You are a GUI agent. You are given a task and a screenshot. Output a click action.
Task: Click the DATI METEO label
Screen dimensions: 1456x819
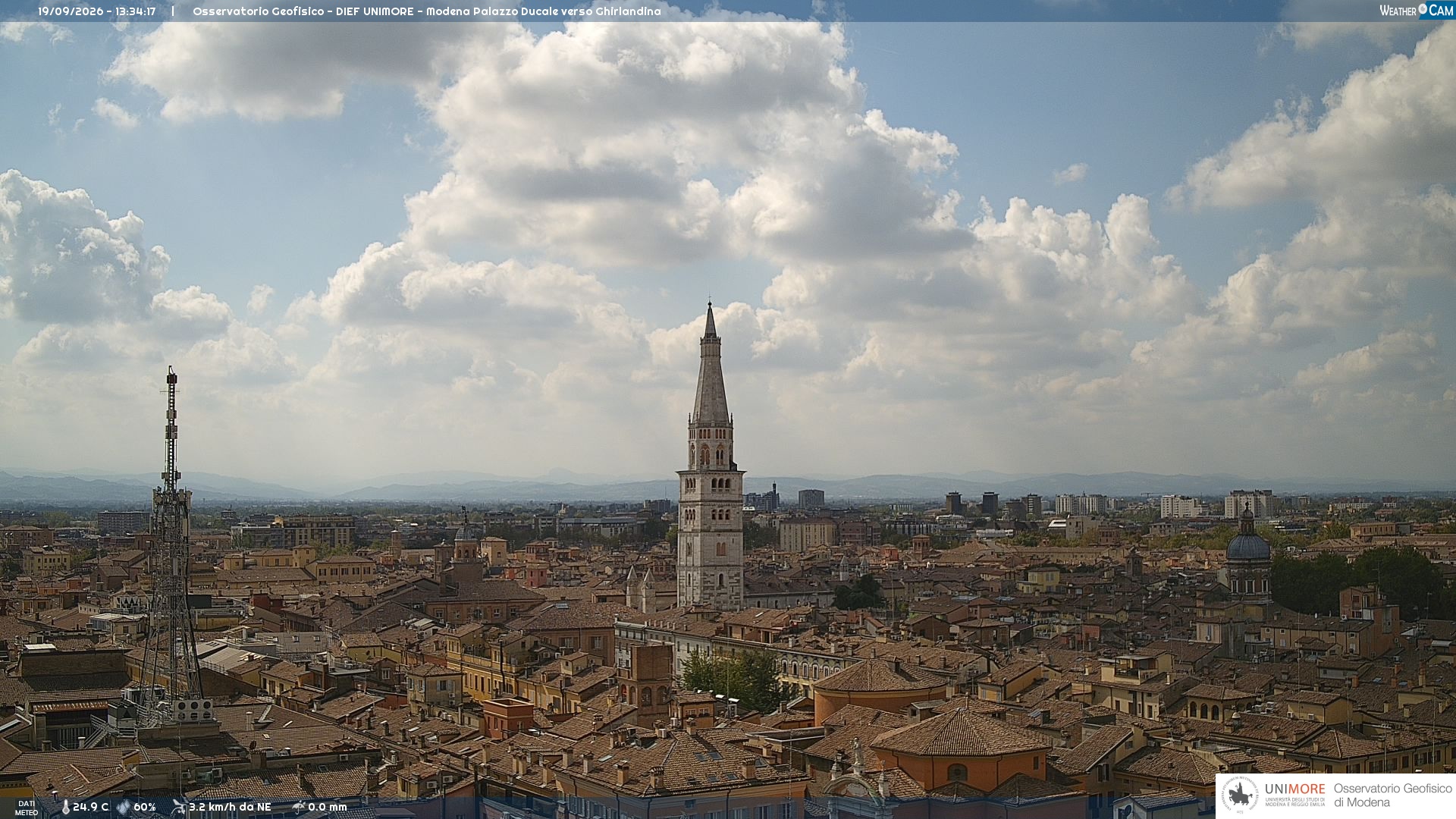27,808
